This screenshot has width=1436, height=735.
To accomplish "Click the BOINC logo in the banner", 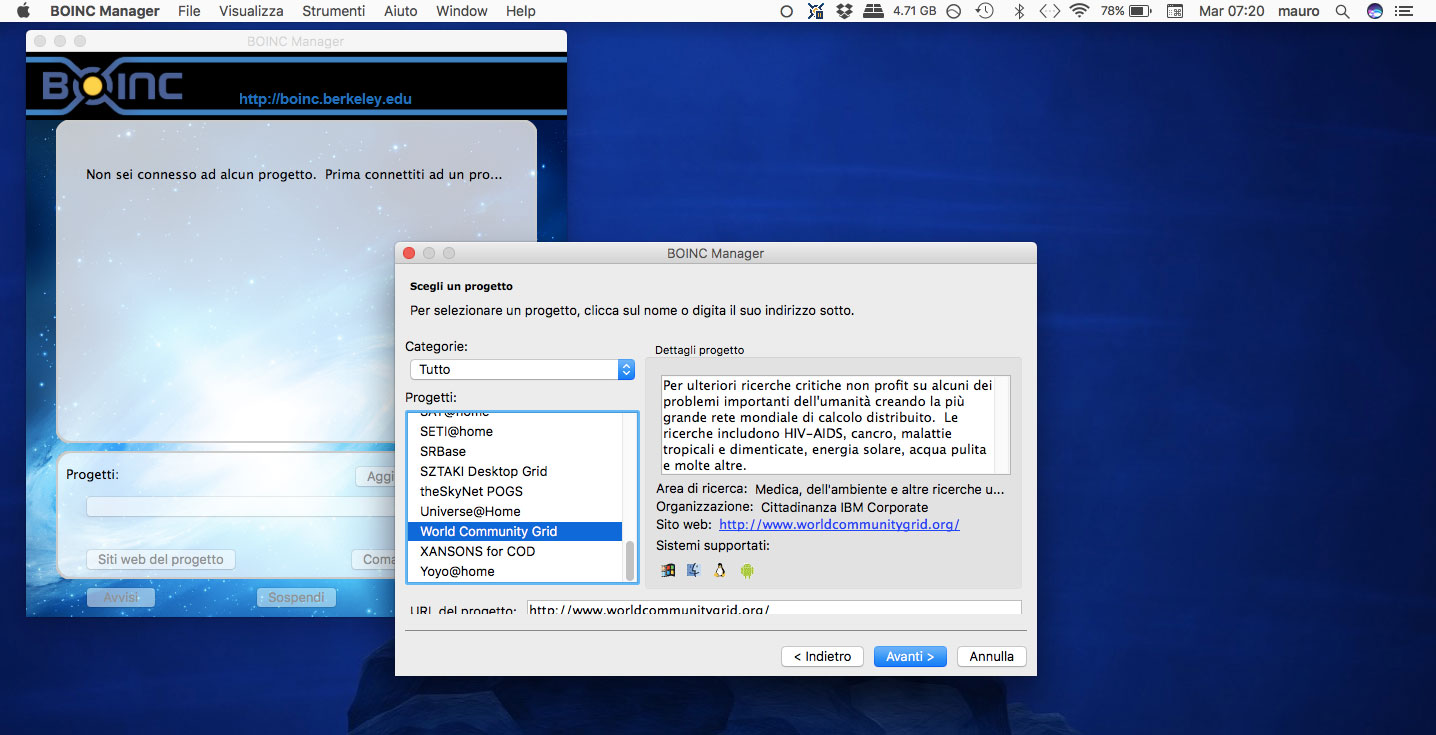I will (112, 87).
